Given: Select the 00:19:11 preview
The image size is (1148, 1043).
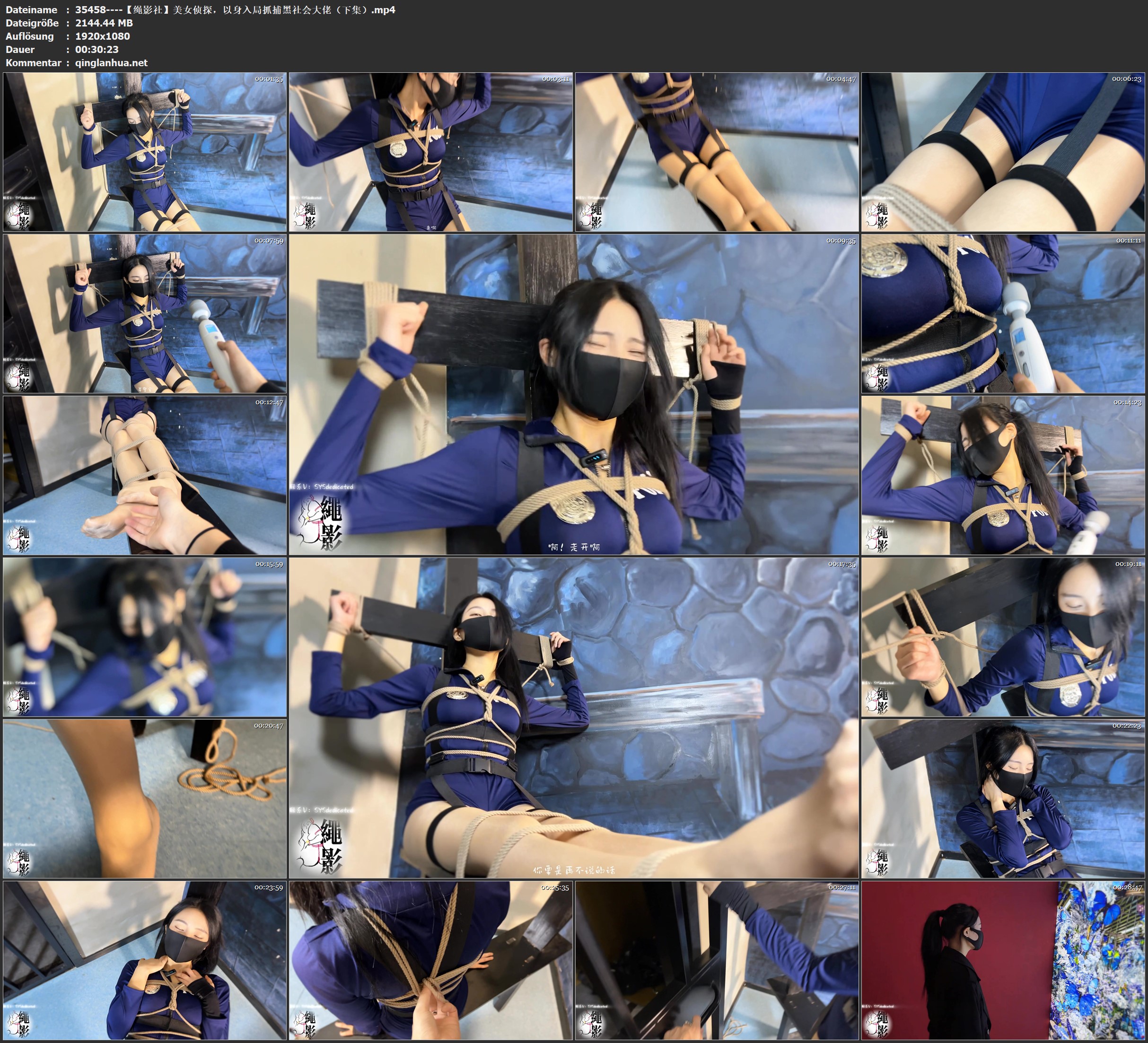Looking at the screenshot, I should click(x=1003, y=636).
